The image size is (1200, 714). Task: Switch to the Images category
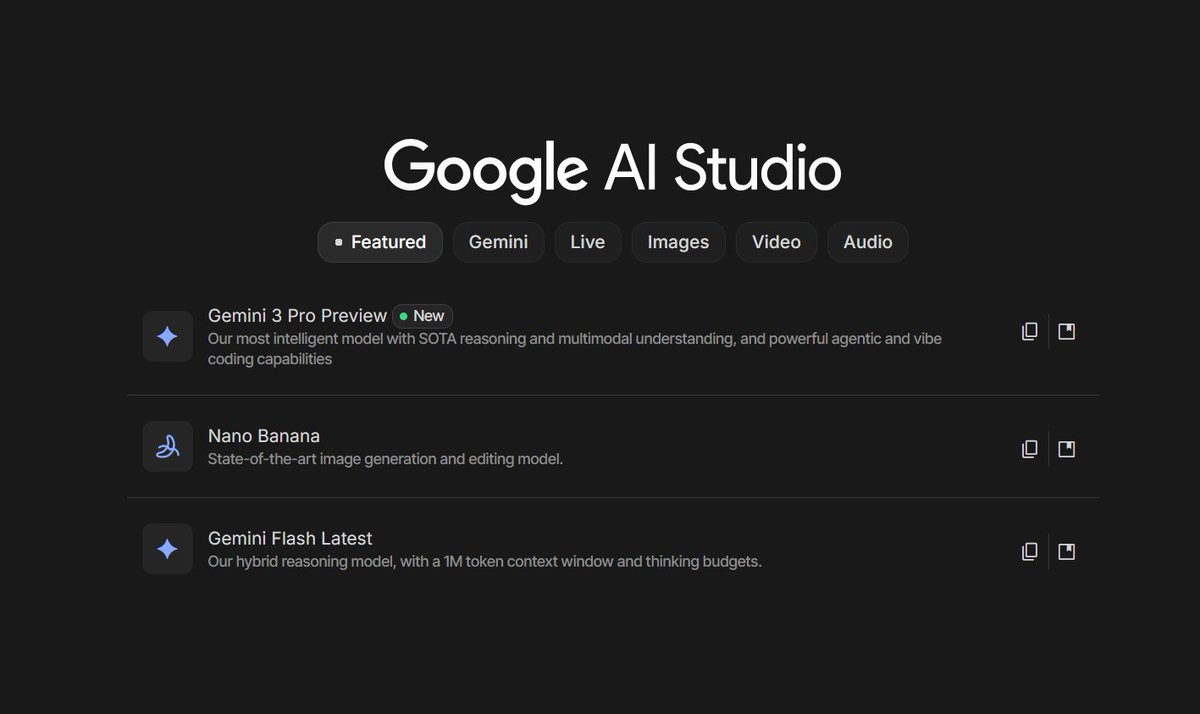click(678, 242)
